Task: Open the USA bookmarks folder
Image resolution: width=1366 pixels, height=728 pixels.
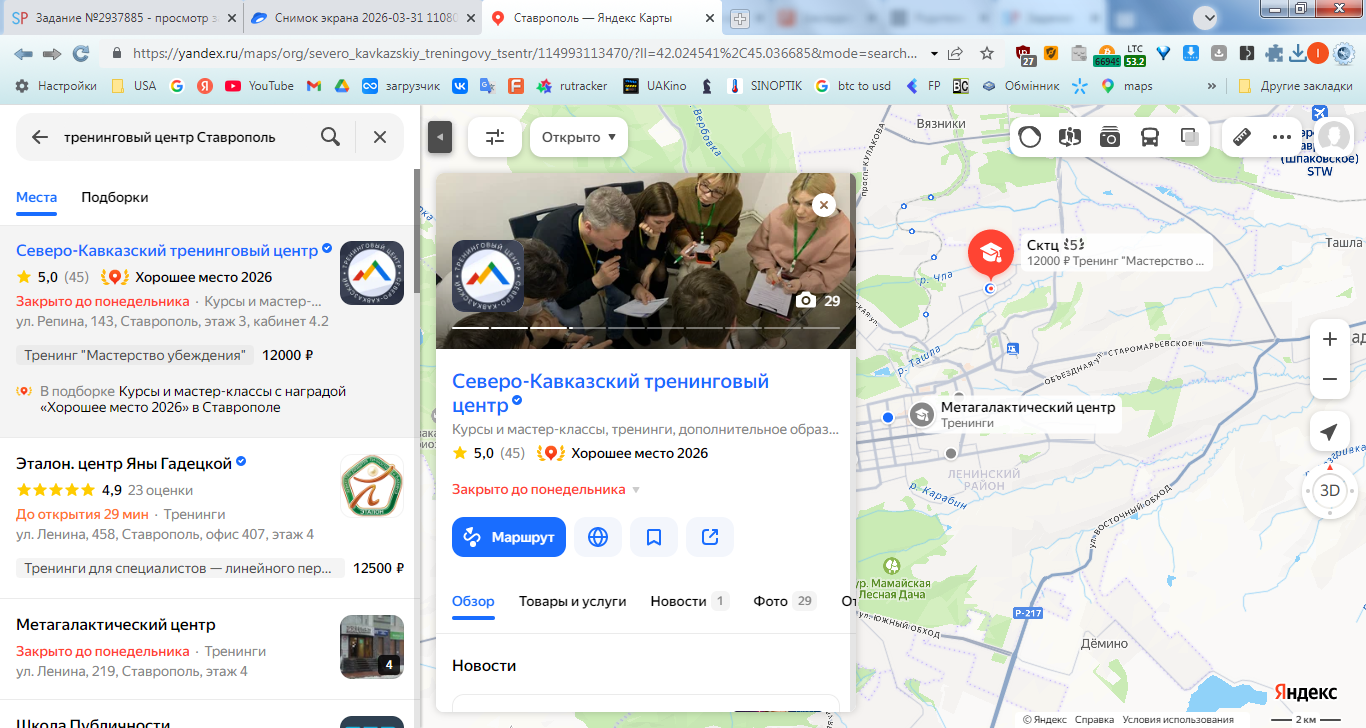Action: point(134,86)
